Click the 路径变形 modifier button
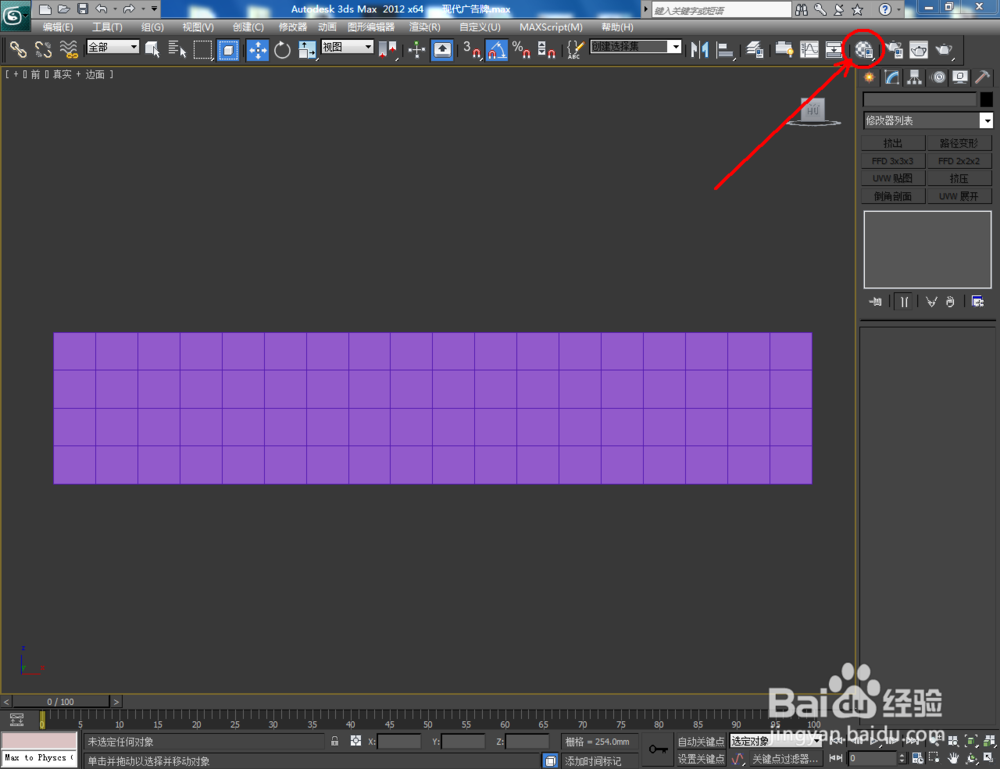The image size is (1000, 769). 959,143
